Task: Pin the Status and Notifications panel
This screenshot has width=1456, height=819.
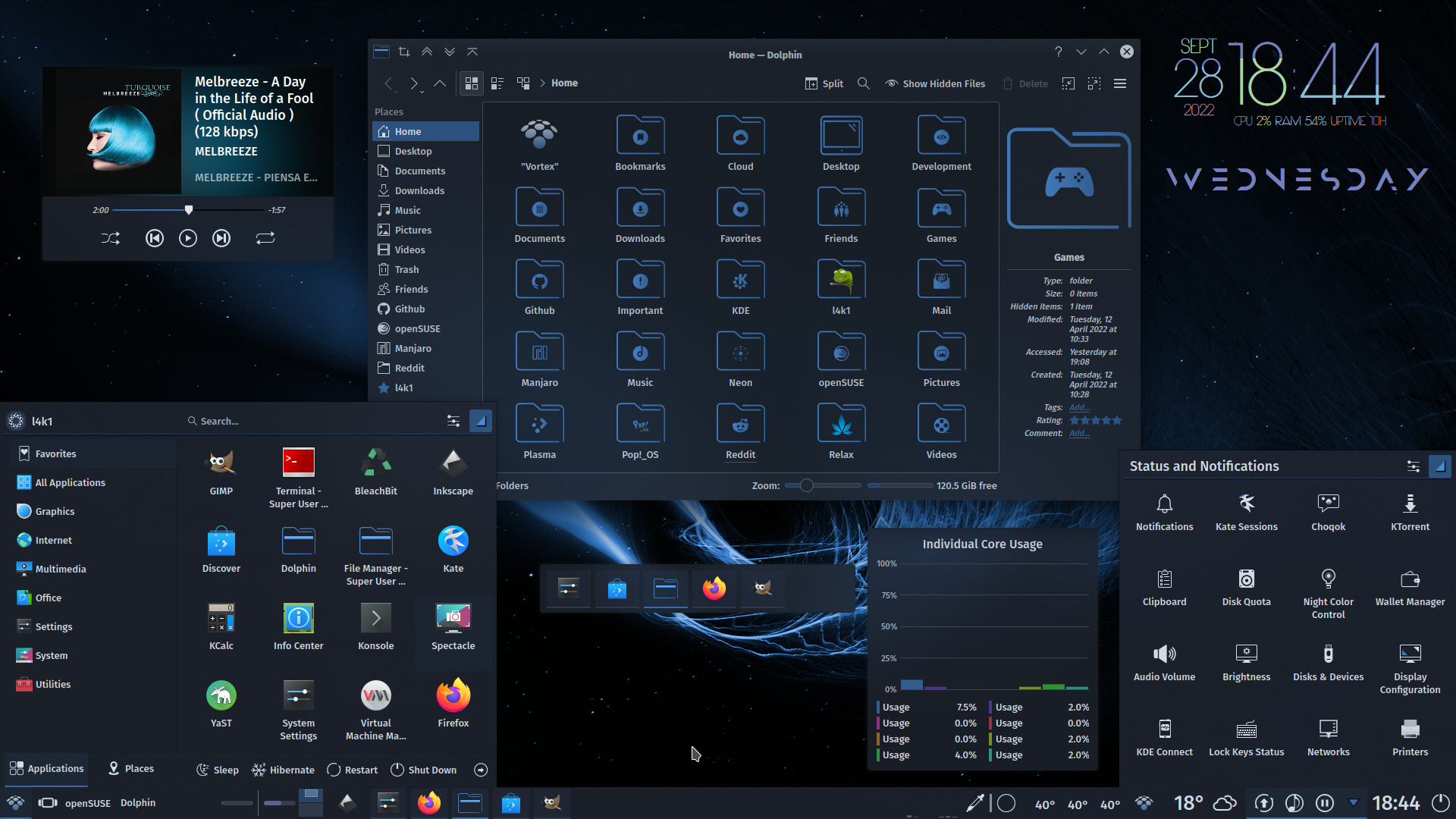Action: tap(1439, 466)
